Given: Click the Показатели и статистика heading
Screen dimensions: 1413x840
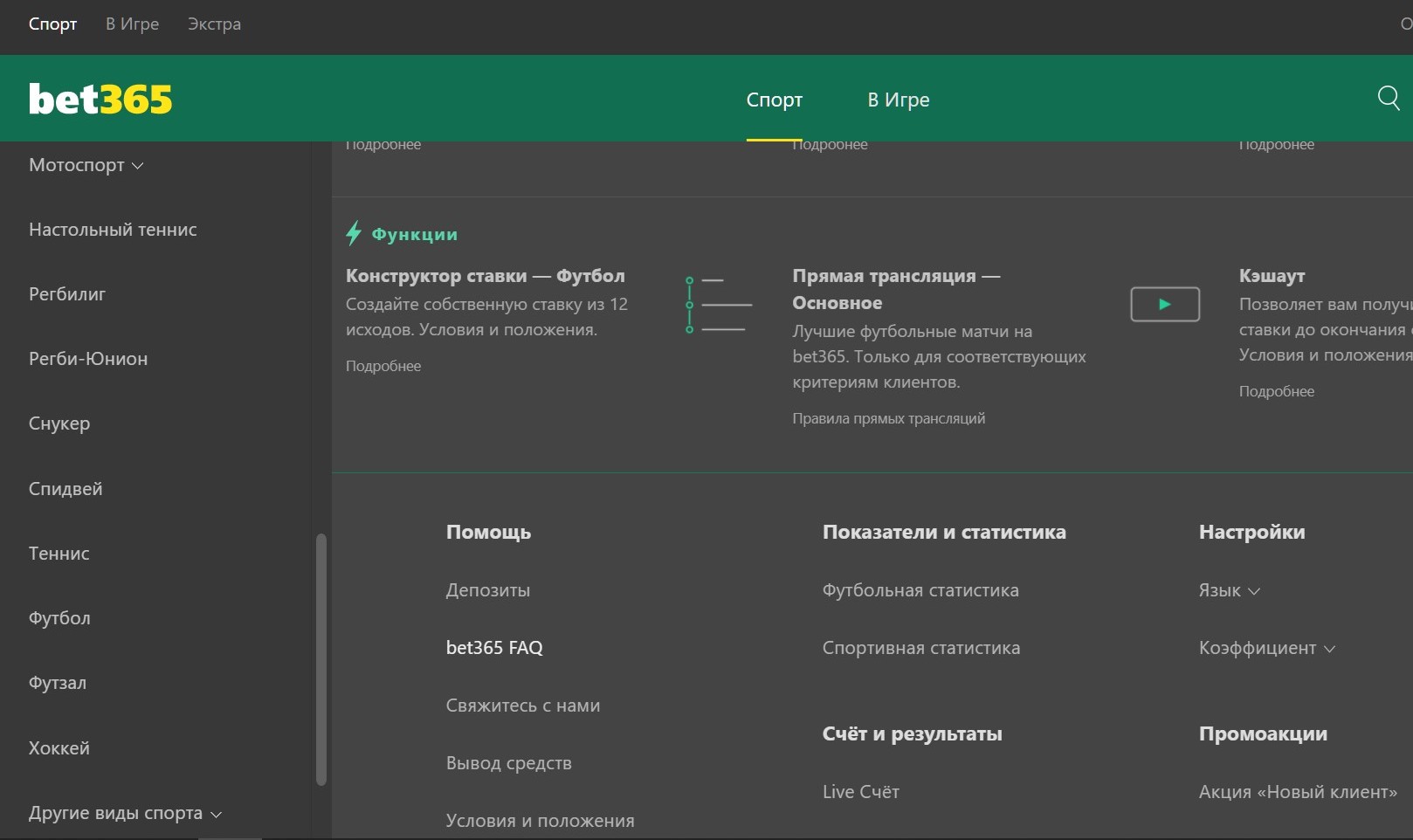Looking at the screenshot, I should (x=944, y=533).
